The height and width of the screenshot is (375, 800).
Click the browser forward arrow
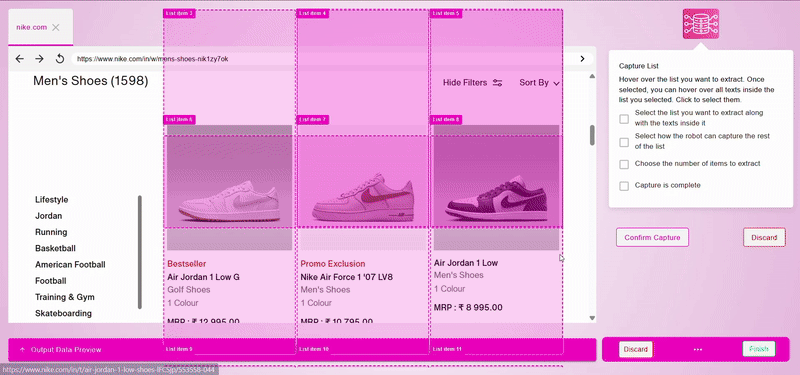[x=39, y=59]
